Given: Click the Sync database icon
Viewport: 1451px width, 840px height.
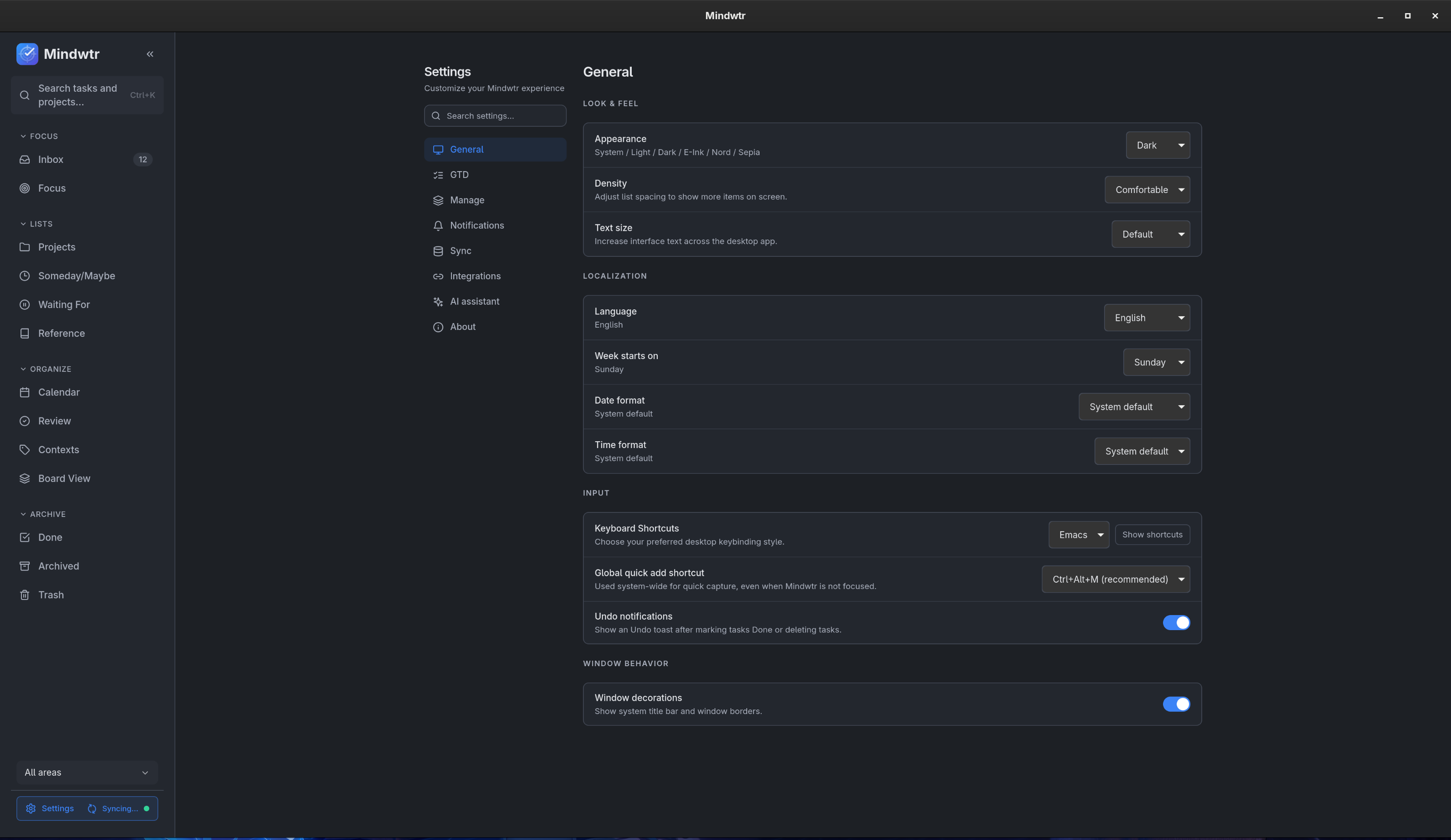Looking at the screenshot, I should (438, 251).
